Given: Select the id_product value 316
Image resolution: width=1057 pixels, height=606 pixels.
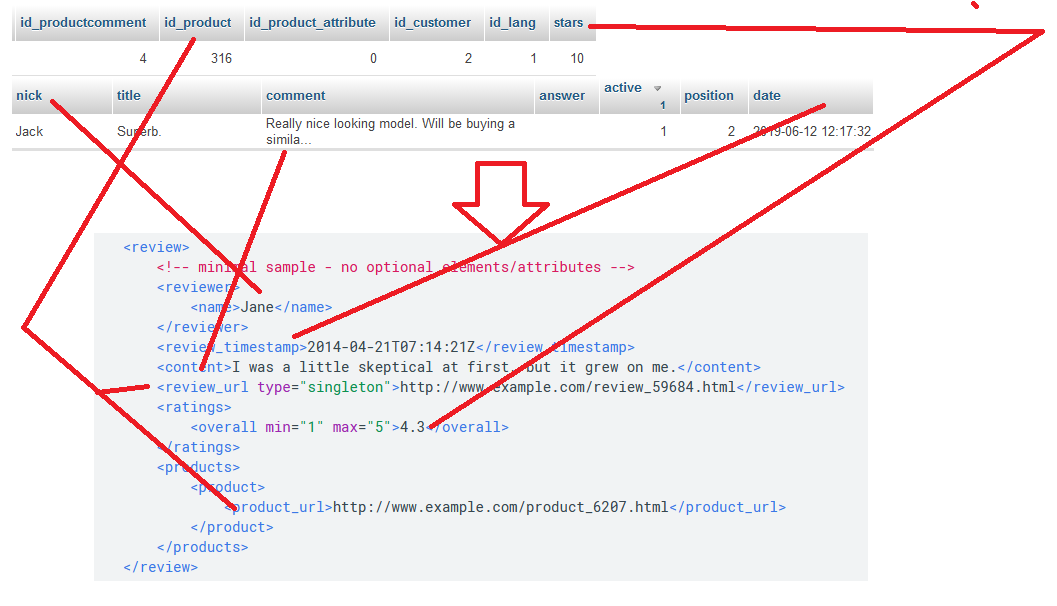Looking at the screenshot, I should click(x=221, y=59).
